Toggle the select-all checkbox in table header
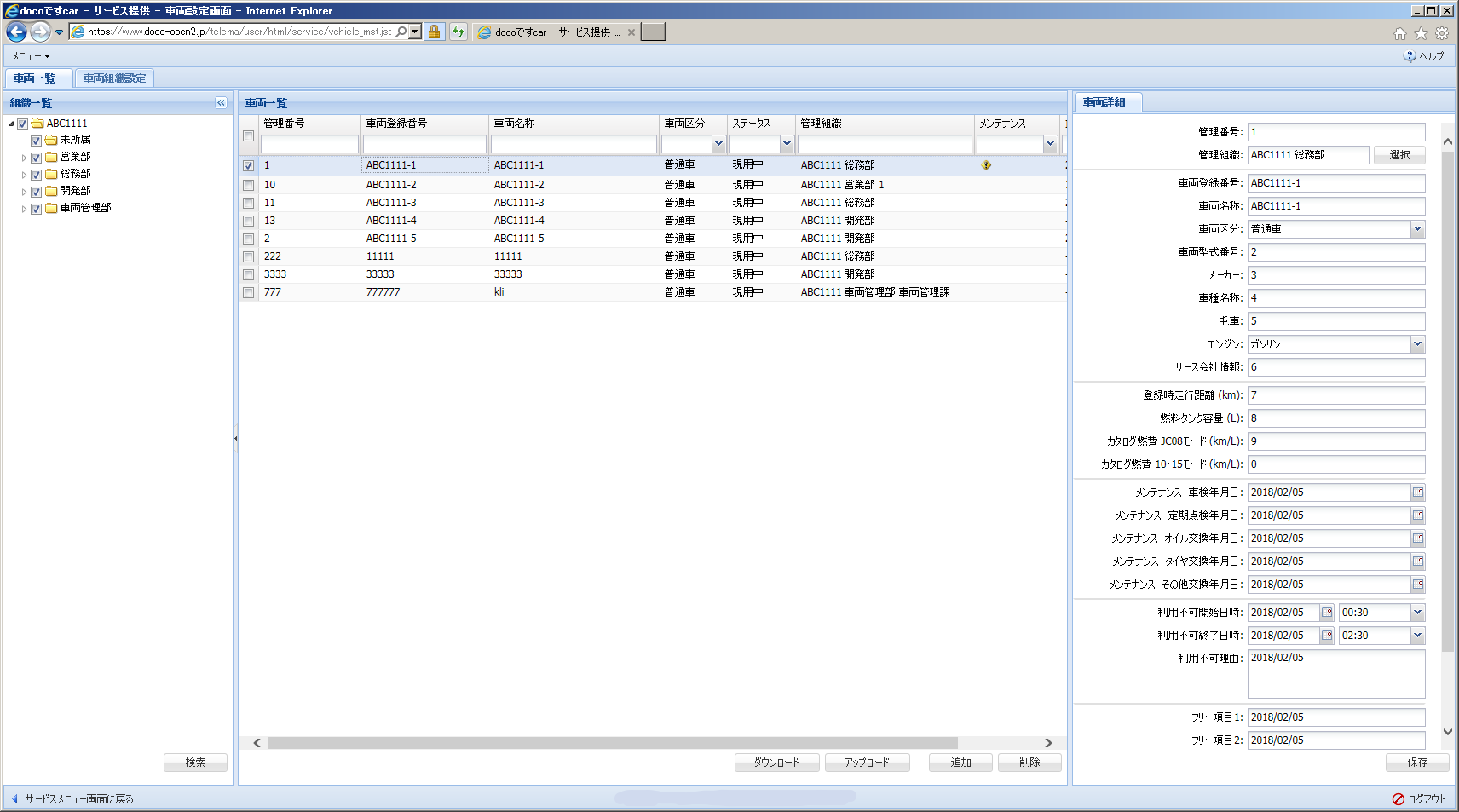Viewport: 1459px width, 812px height. (x=248, y=136)
